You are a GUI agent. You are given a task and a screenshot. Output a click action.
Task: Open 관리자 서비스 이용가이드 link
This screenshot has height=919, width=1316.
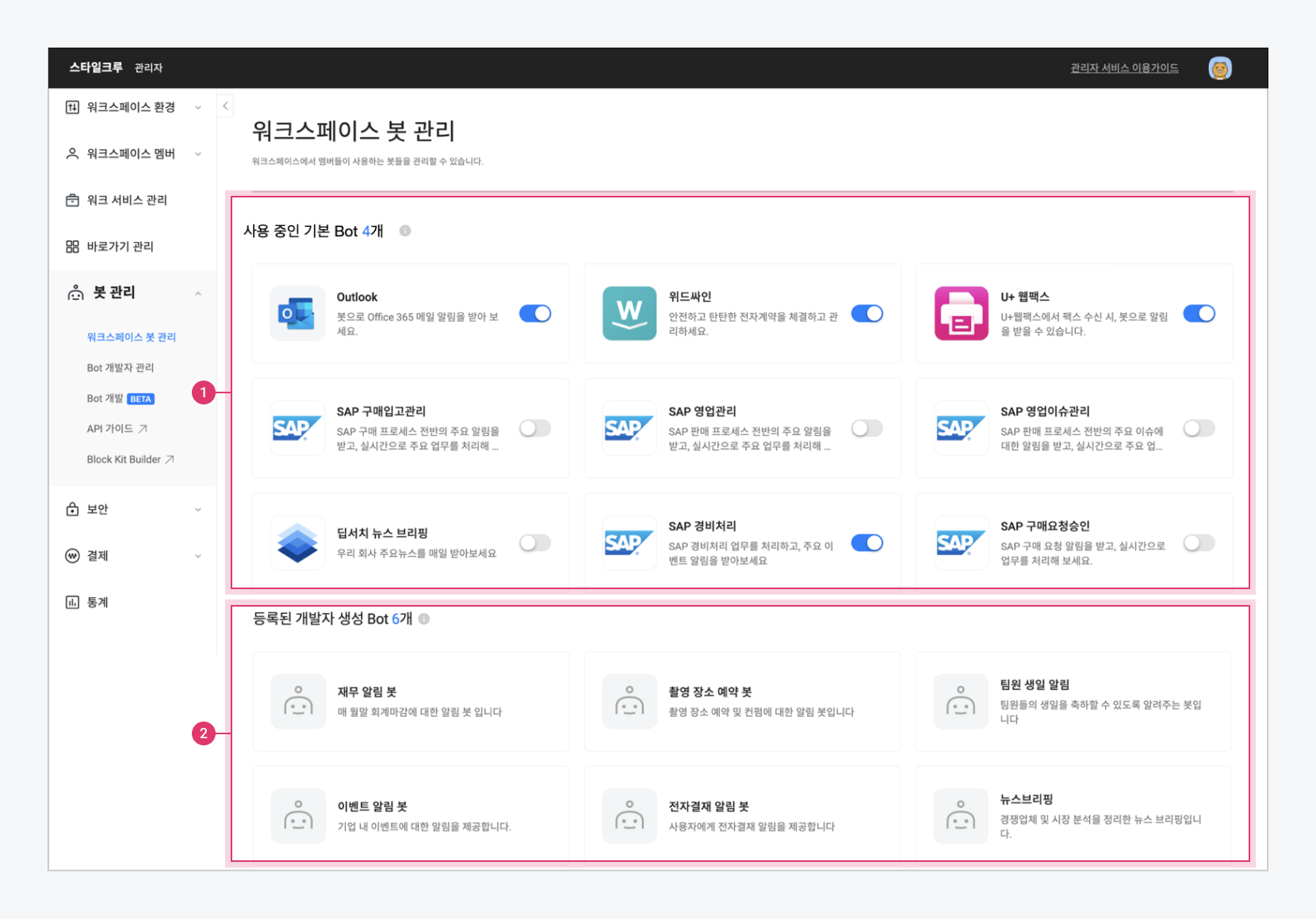[x=1124, y=68]
